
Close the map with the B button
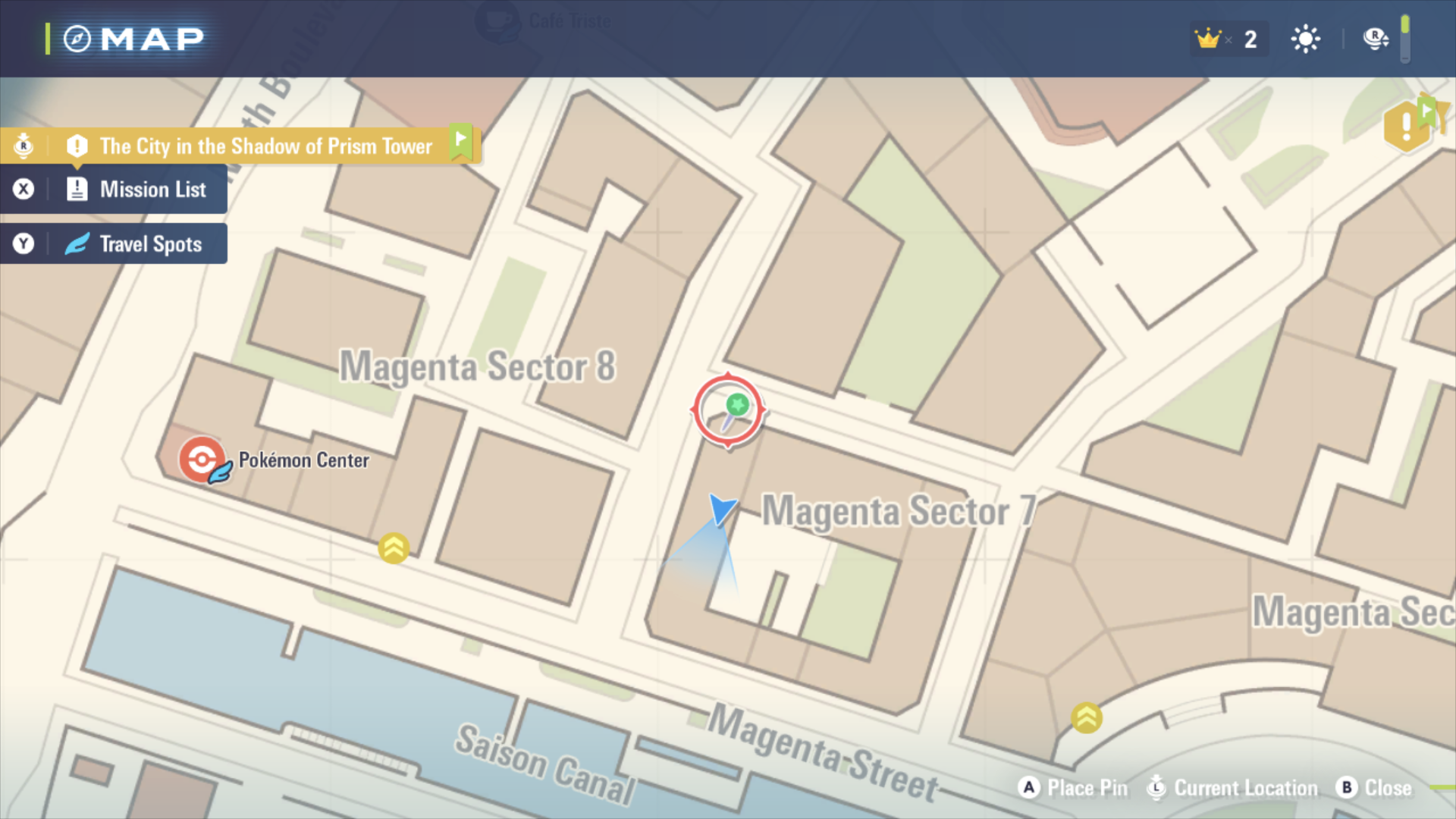[x=1374, y=788]
